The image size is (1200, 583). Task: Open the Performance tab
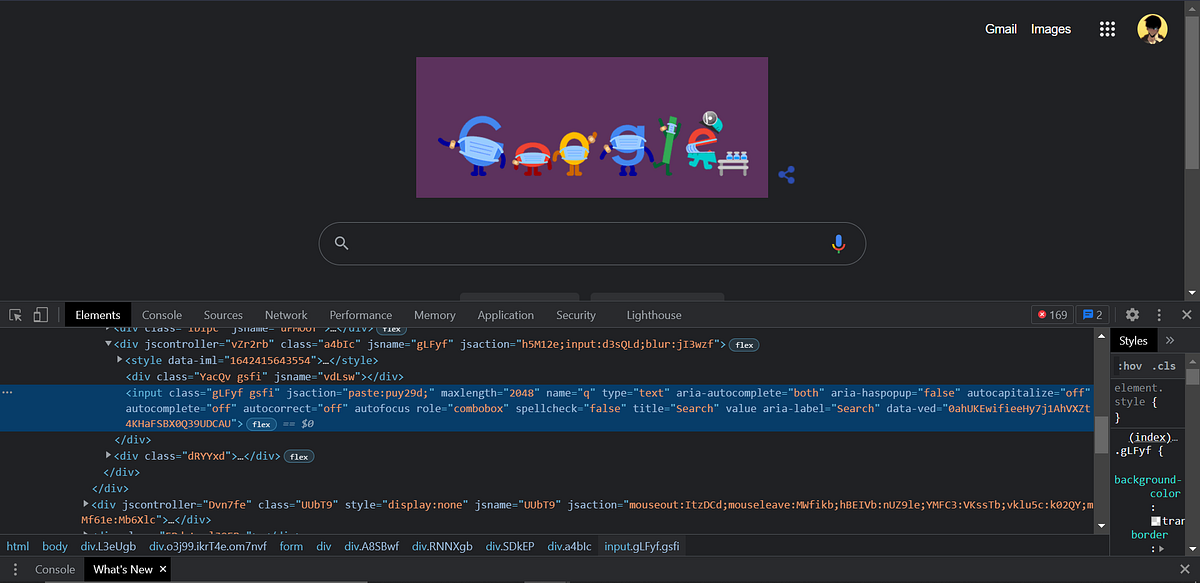tap(361, 315)
